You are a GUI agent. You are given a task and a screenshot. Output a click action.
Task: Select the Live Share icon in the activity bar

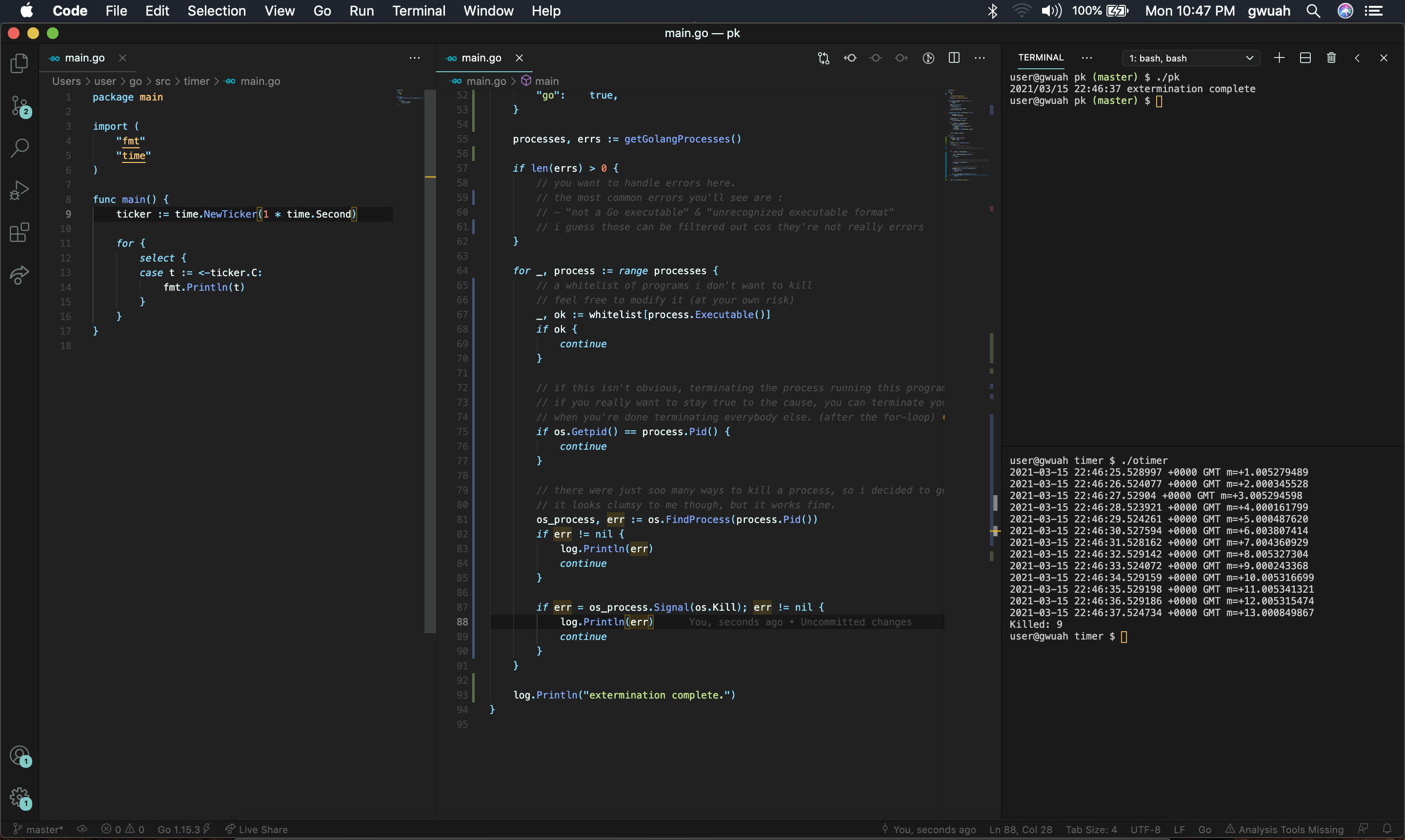coord(19,275)
